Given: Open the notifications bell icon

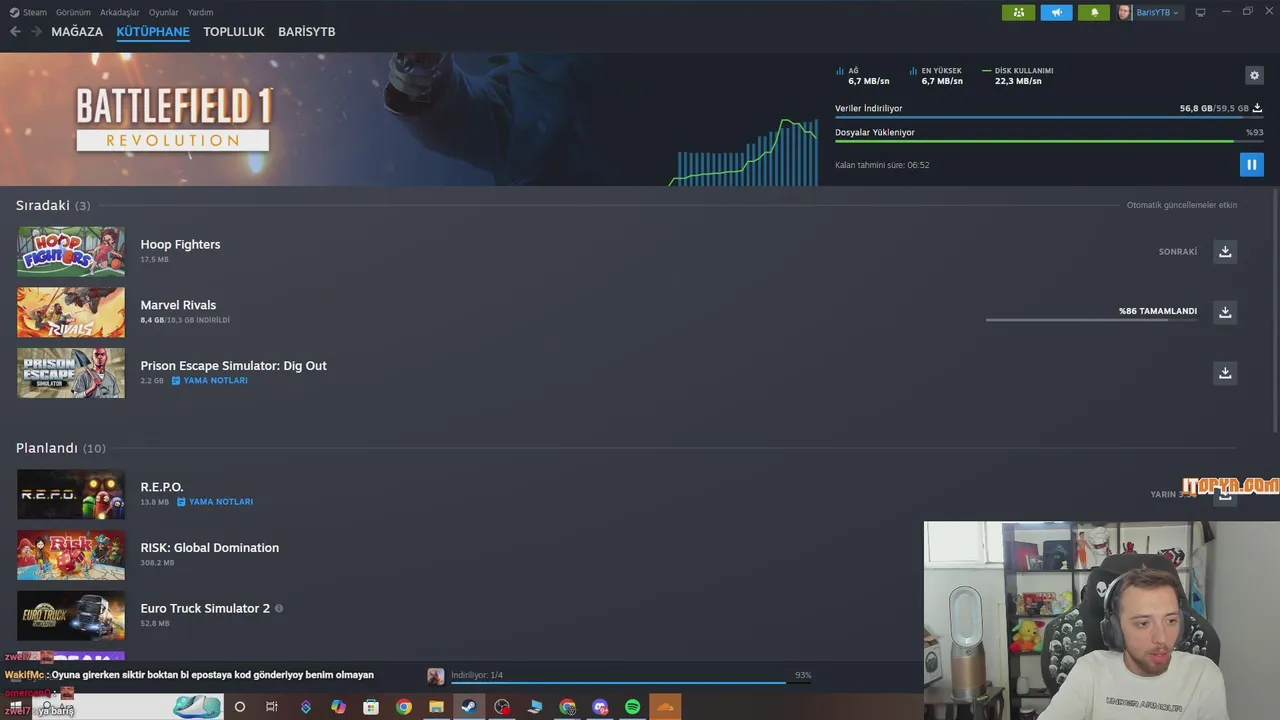Looking at the screenshot, I should (1094, 12).
